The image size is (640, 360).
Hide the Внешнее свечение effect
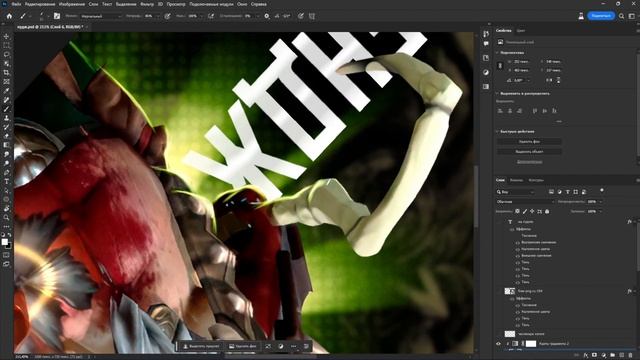point(518,256)
